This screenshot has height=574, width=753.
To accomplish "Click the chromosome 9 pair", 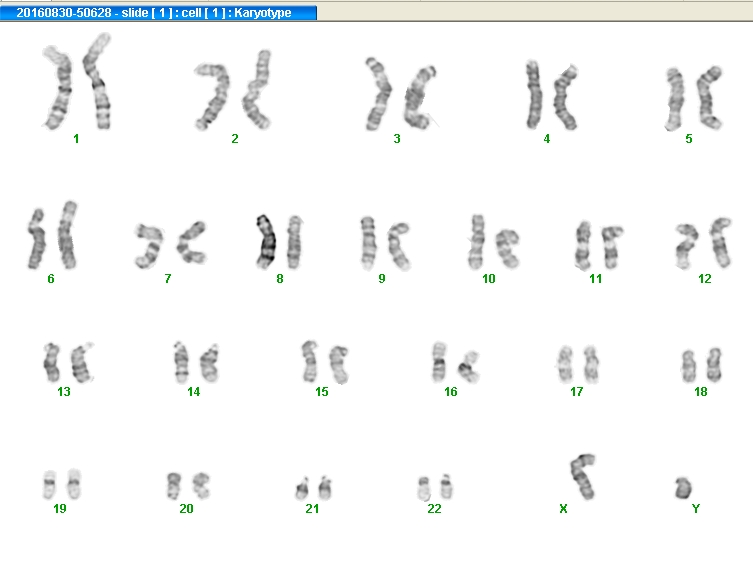I will click(x=385, y=244).
